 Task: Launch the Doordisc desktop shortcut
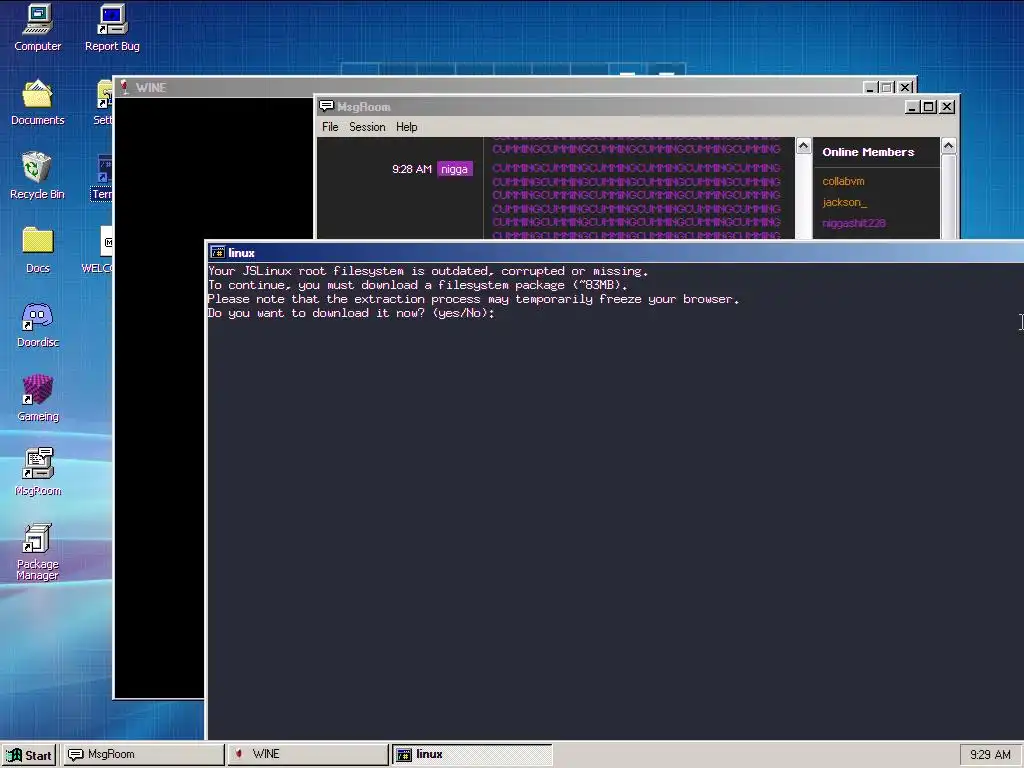(x=37, y=324)
